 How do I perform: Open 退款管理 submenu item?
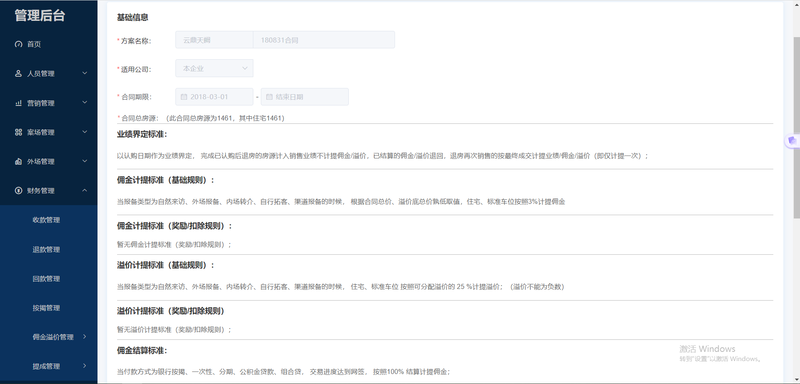[46, 249]
